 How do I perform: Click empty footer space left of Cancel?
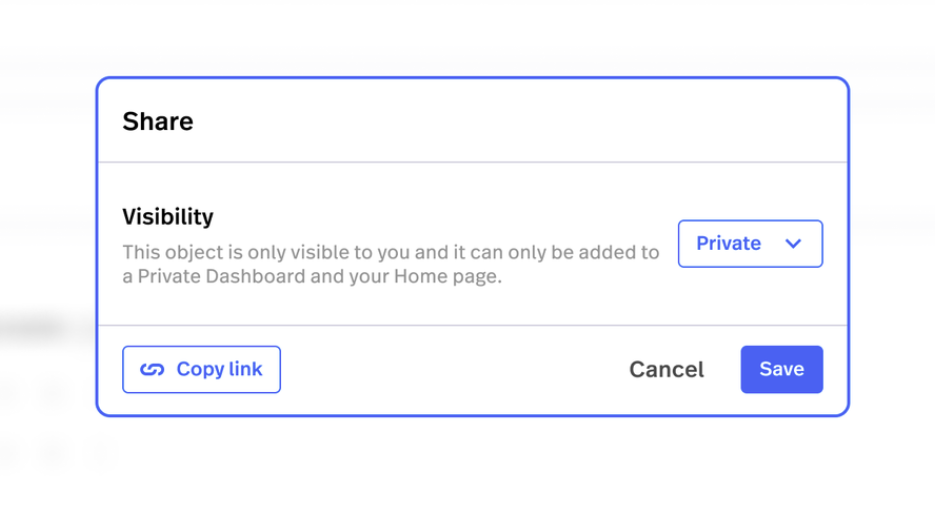pyautogui.click(x=450, y=370)
